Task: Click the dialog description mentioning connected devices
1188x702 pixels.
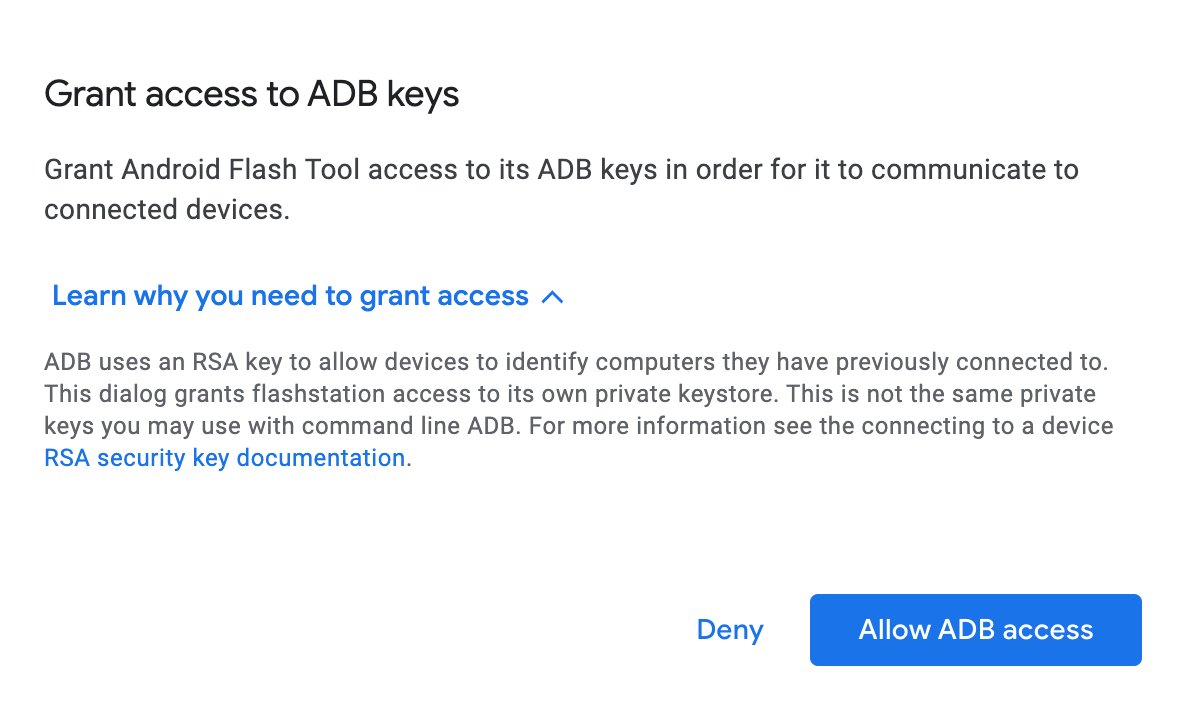Action: click(x=560, y=189)
